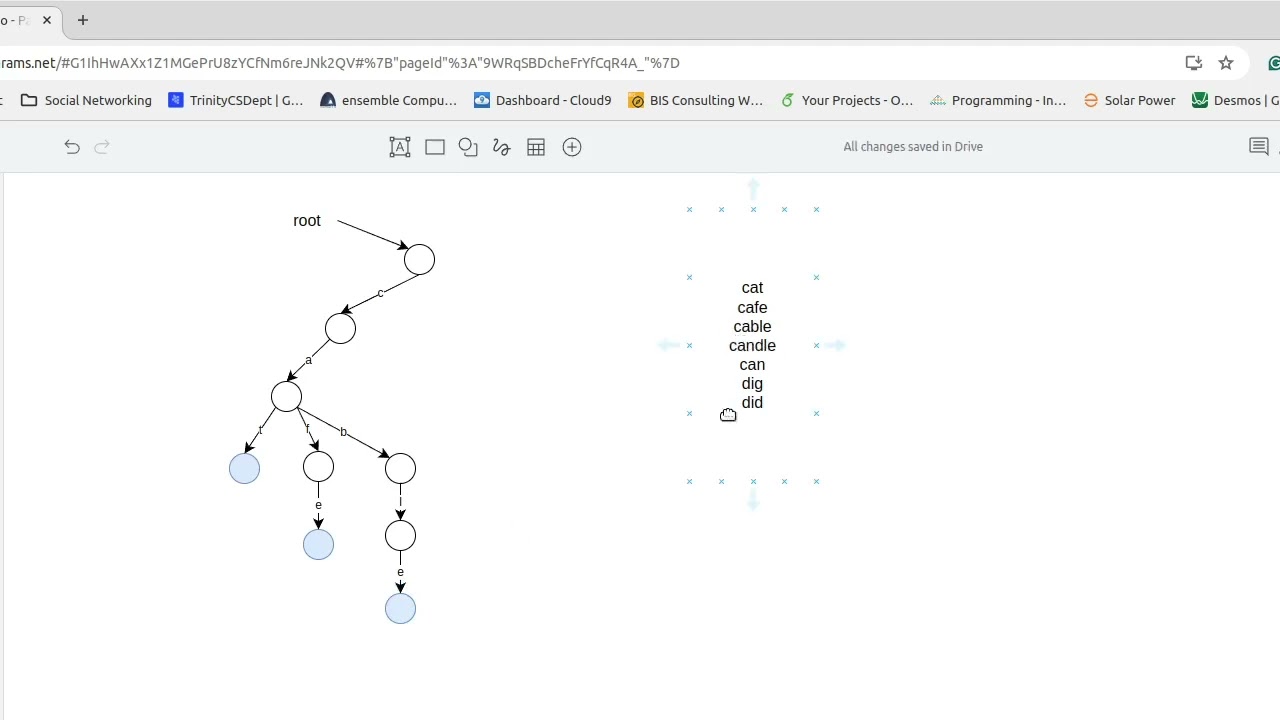
Task: Bookmark this page with star icon
Action: (1226, 63)
